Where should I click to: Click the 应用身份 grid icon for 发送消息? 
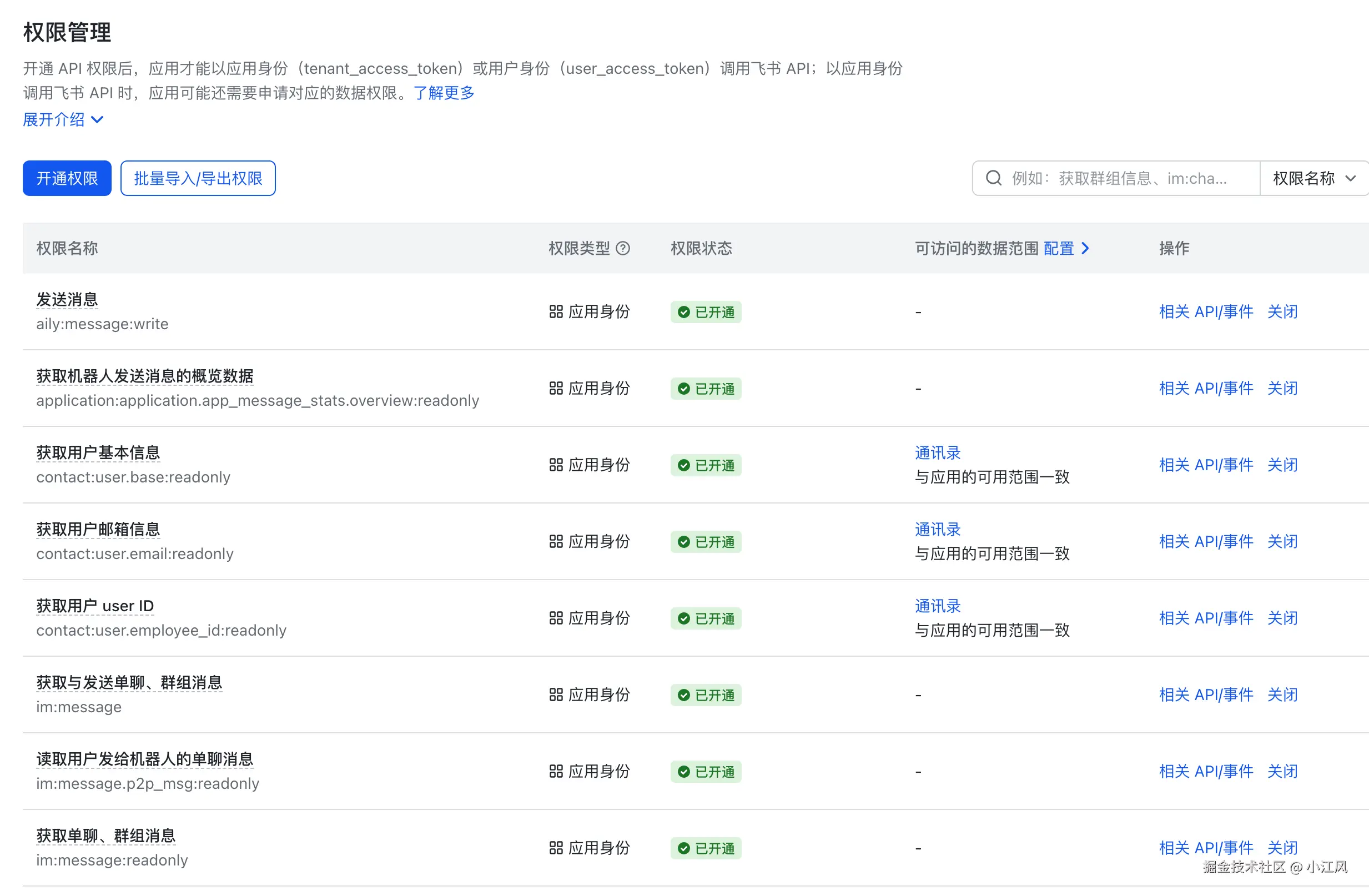(556, 311)
